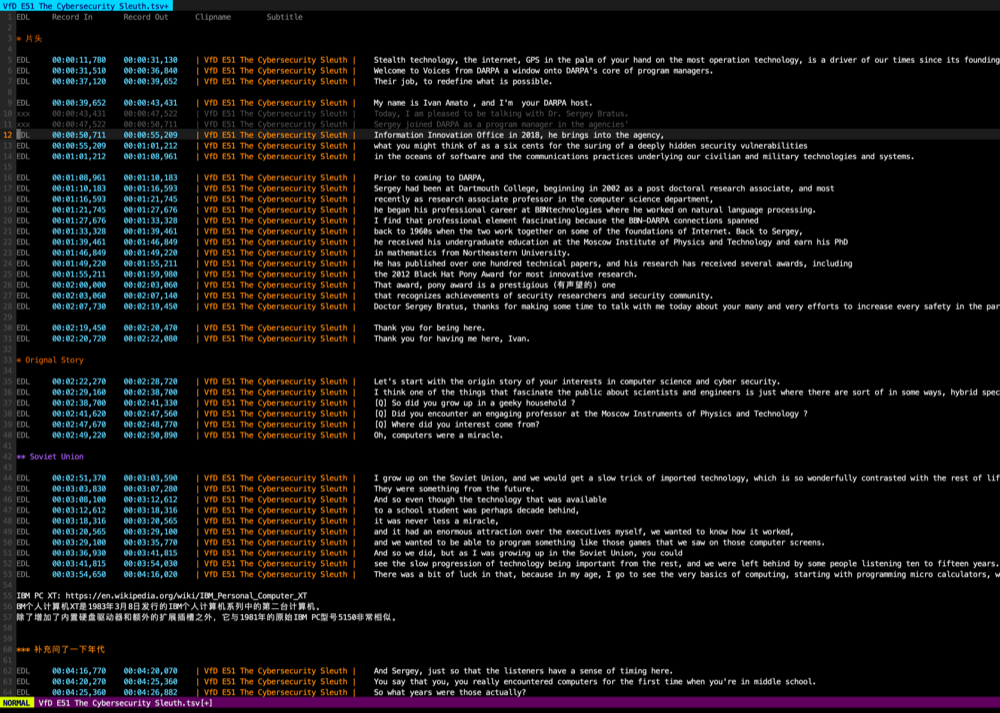Click the timecode 00:02:28,720

151,381
